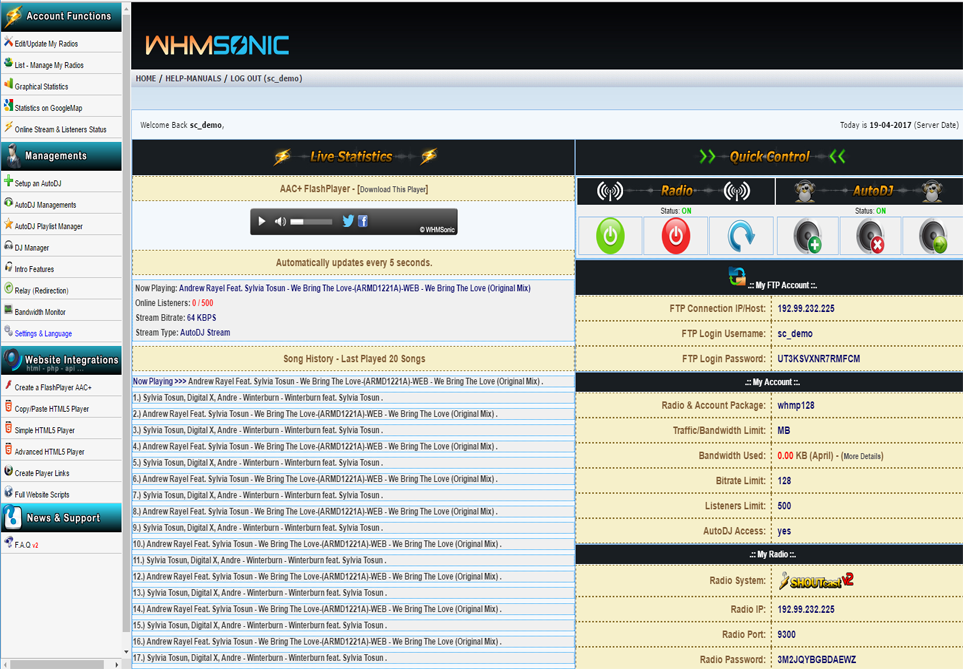Stop the radio with the red power button
The width and height of the screenshot is (963, 669).
tap(676, 236)
